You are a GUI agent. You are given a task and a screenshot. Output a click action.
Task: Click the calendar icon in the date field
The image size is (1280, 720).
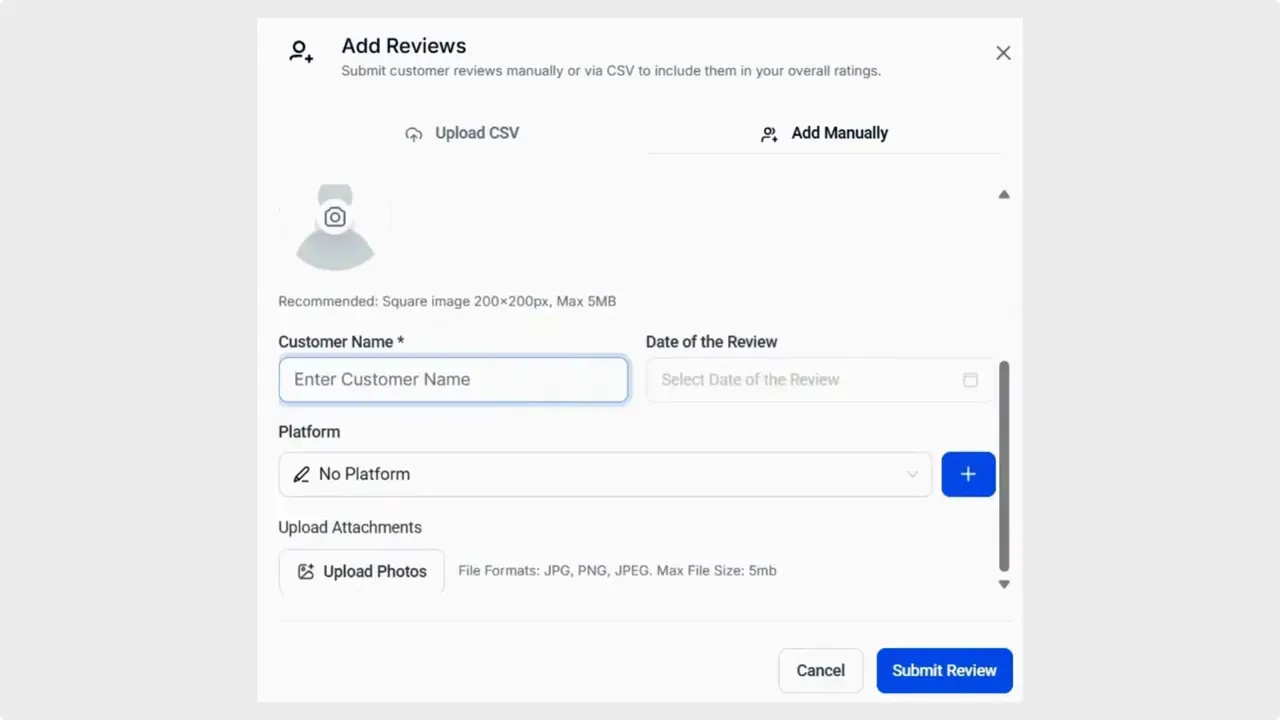point(970,380)
